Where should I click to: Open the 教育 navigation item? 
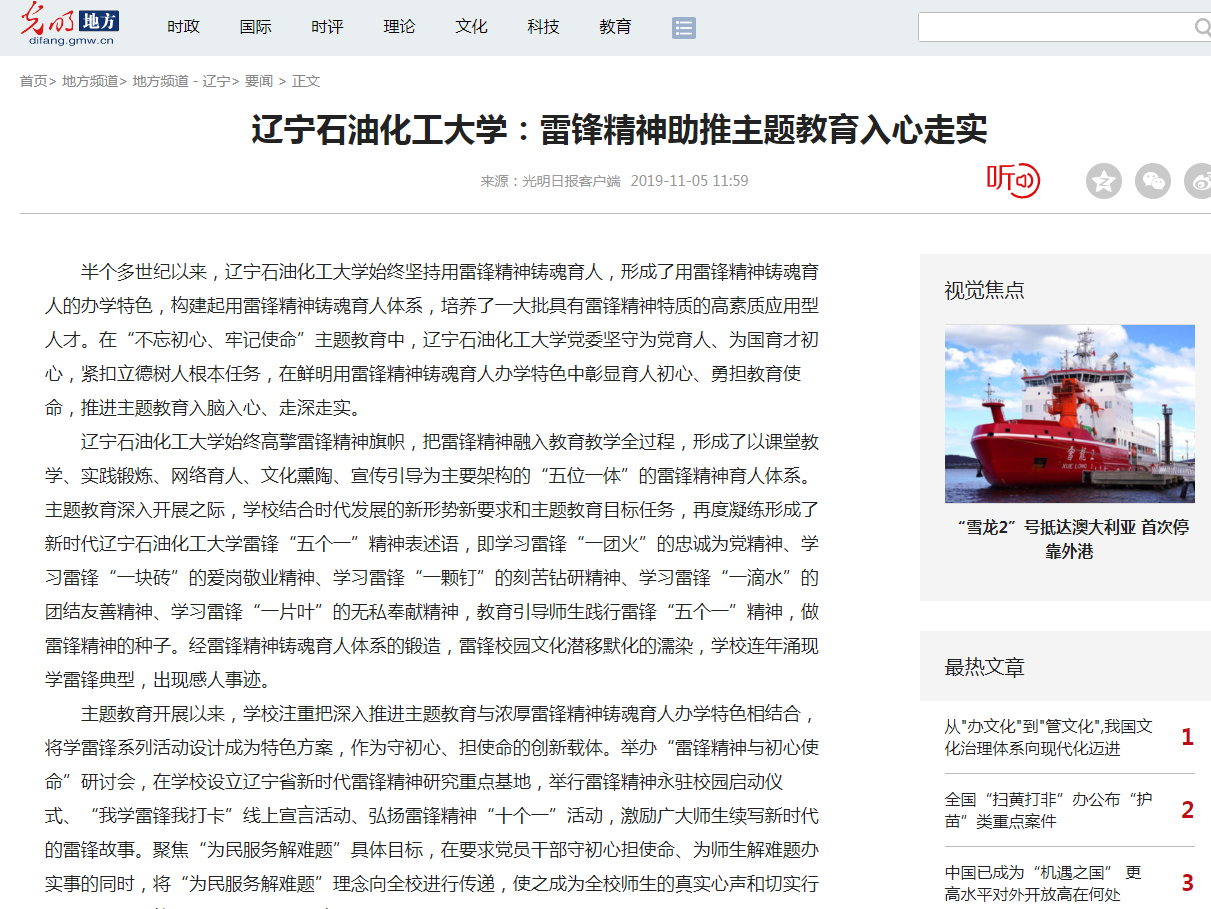[615, 27]
